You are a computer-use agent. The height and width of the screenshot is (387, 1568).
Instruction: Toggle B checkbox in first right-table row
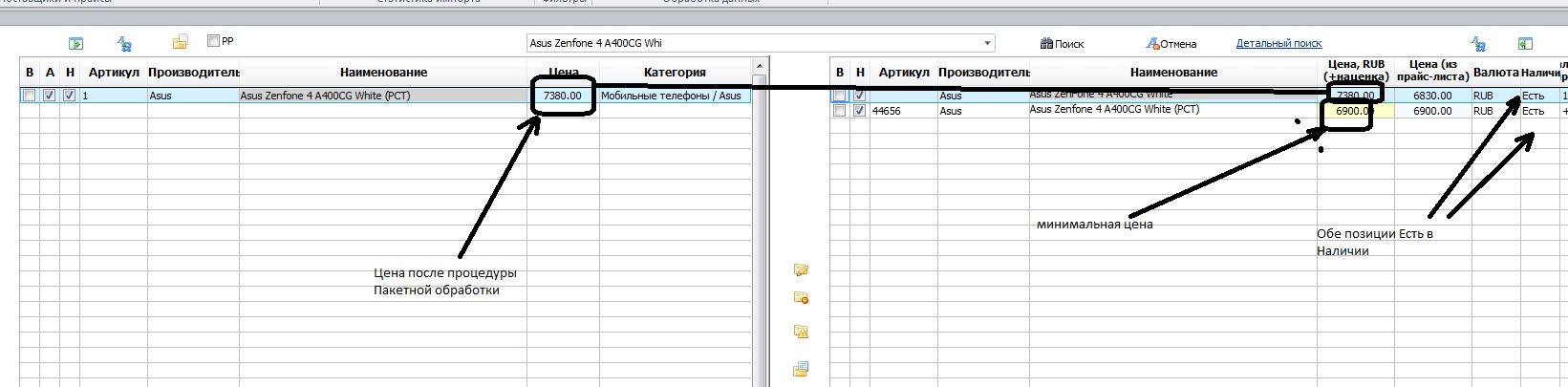(839, 96)
